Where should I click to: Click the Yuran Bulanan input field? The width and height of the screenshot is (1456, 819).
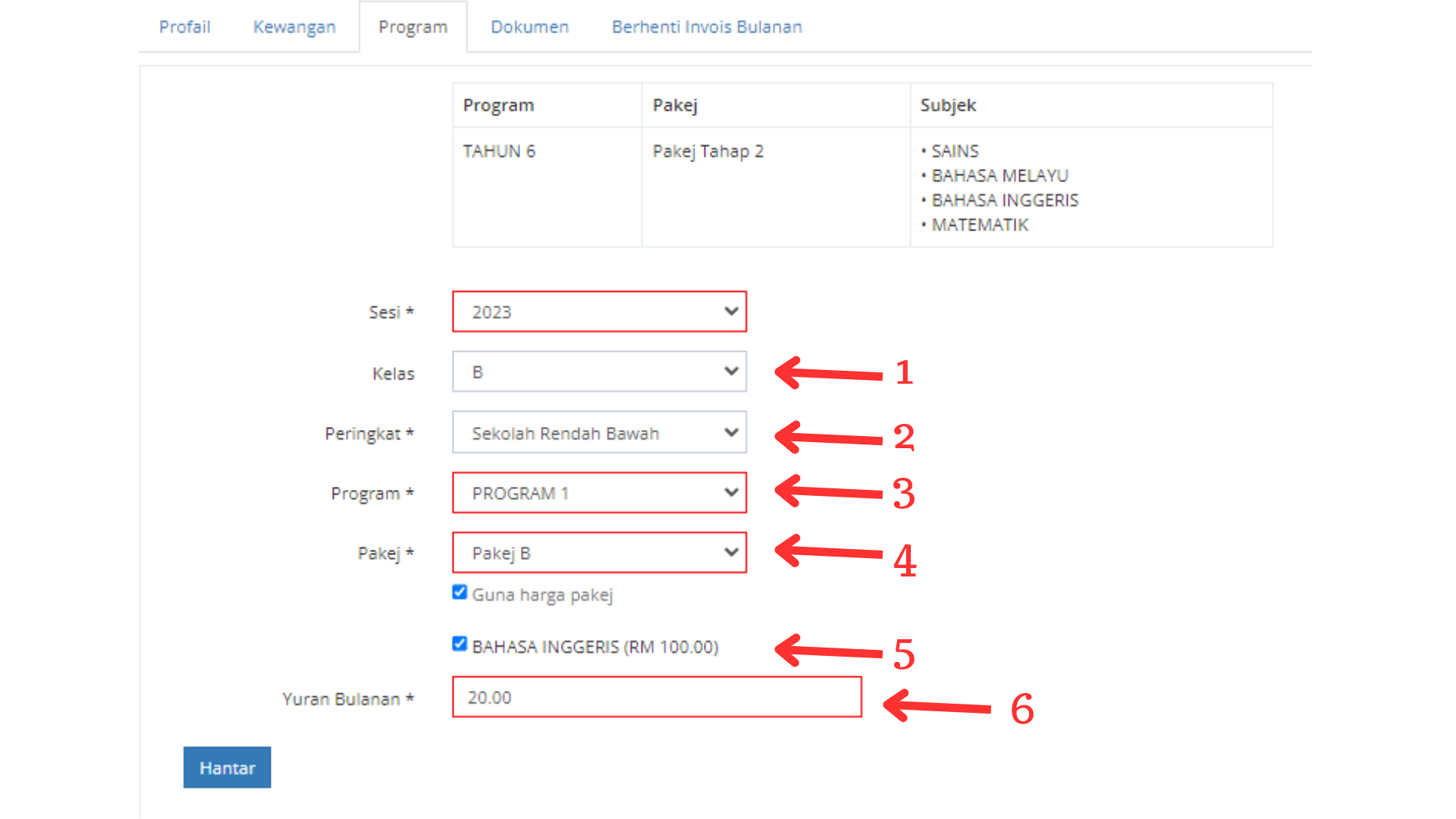(x=656, y=697)
